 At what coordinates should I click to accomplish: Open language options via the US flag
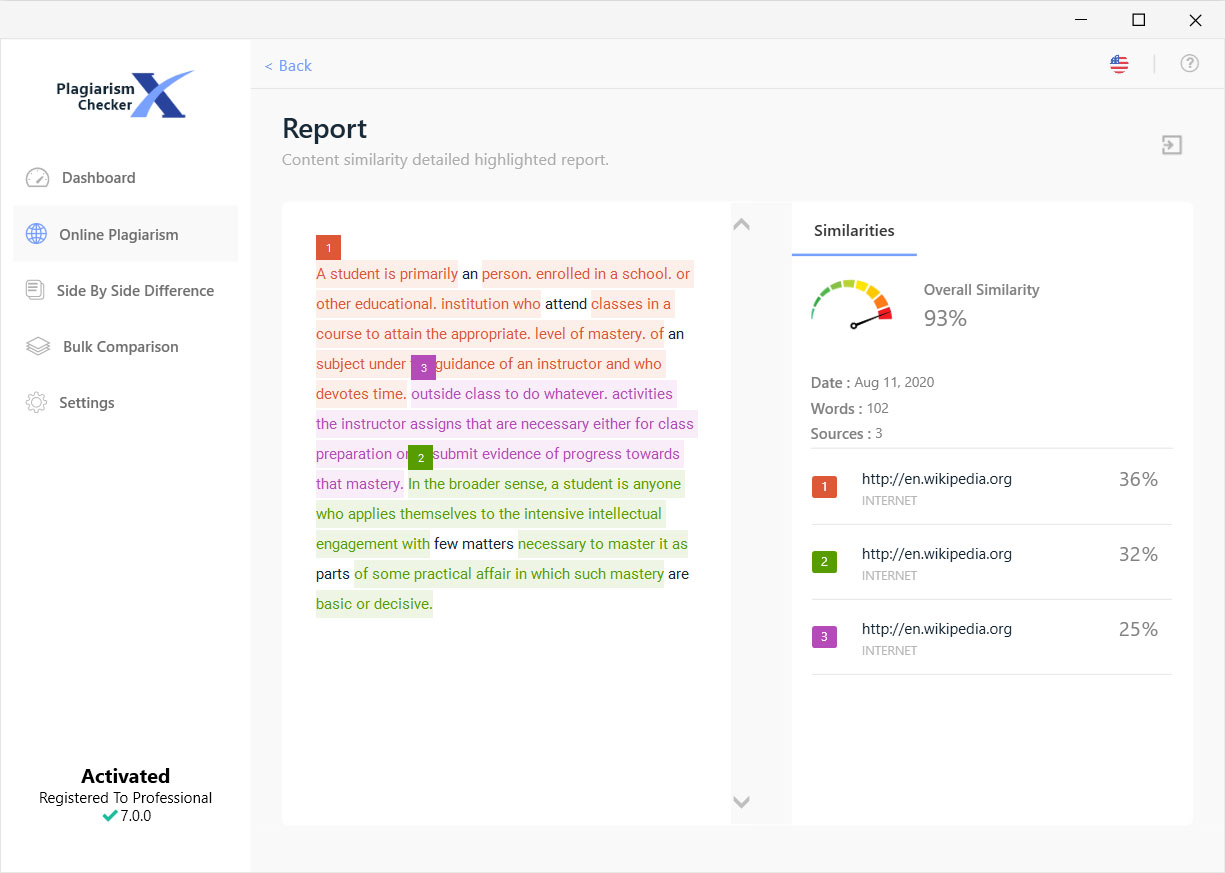(x=1118, y=62)
